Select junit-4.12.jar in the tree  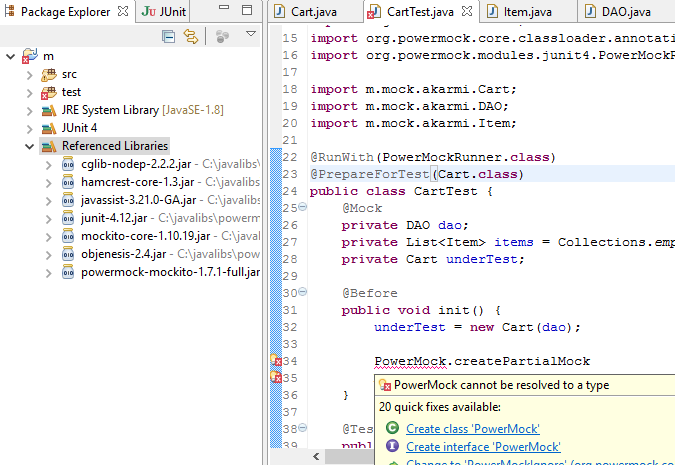tap(114, 218)
